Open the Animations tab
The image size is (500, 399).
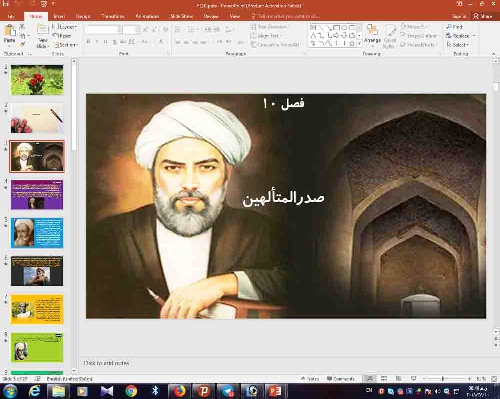pos(147,16)
